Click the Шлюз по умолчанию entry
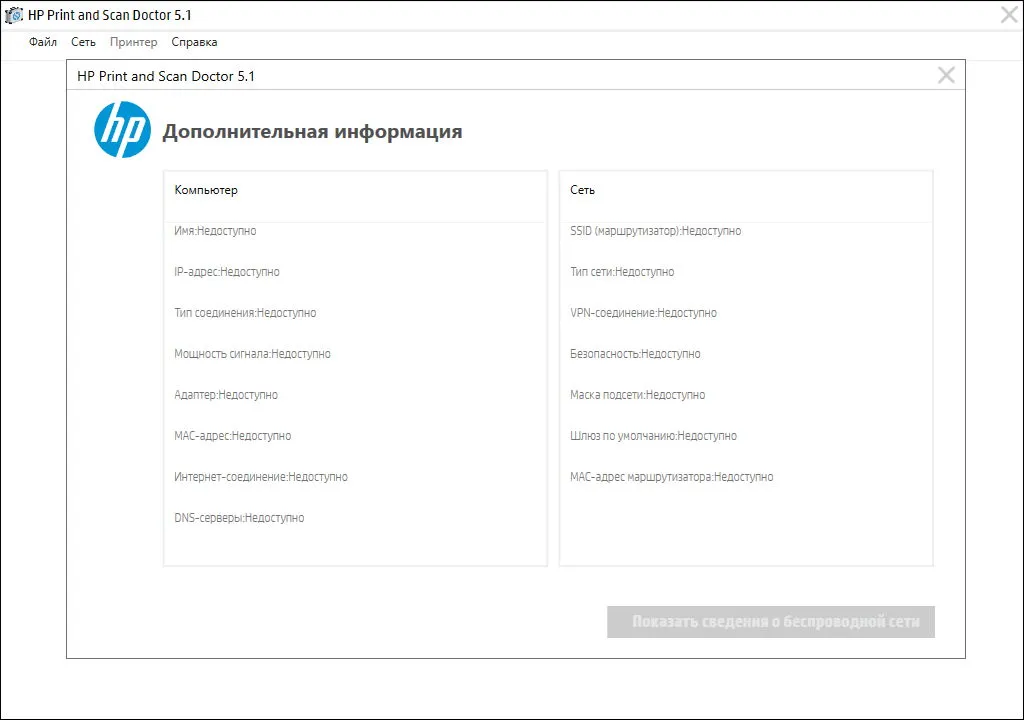Viewport: 1024px width, 720px height. [653, 436]
